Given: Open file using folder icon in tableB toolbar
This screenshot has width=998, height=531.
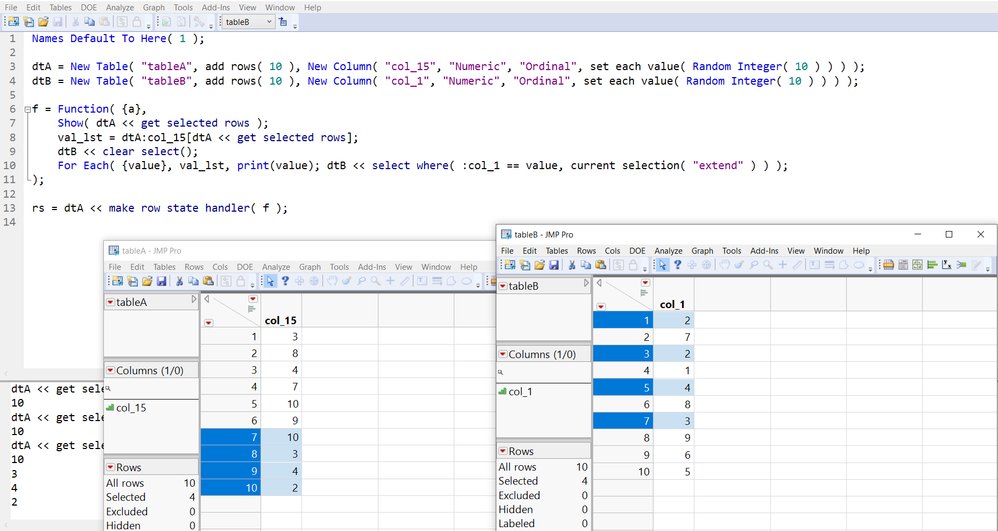Looking at the screenshot, I should click(x=539, y=265).
